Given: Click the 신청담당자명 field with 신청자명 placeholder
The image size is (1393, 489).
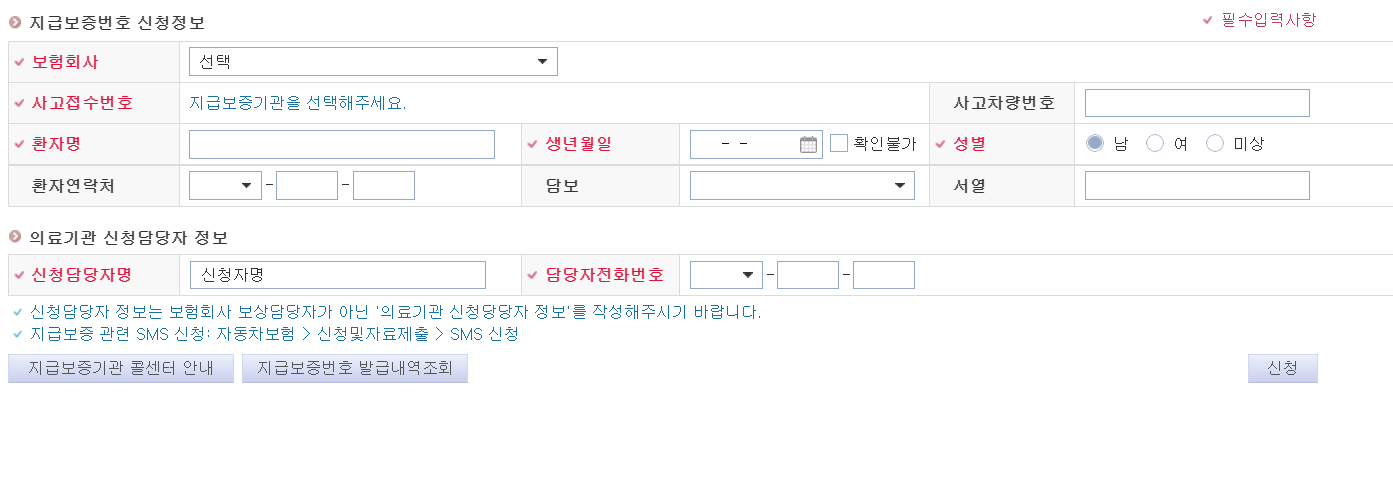Looking at the screenshot, I should click(x=337, y=275).
